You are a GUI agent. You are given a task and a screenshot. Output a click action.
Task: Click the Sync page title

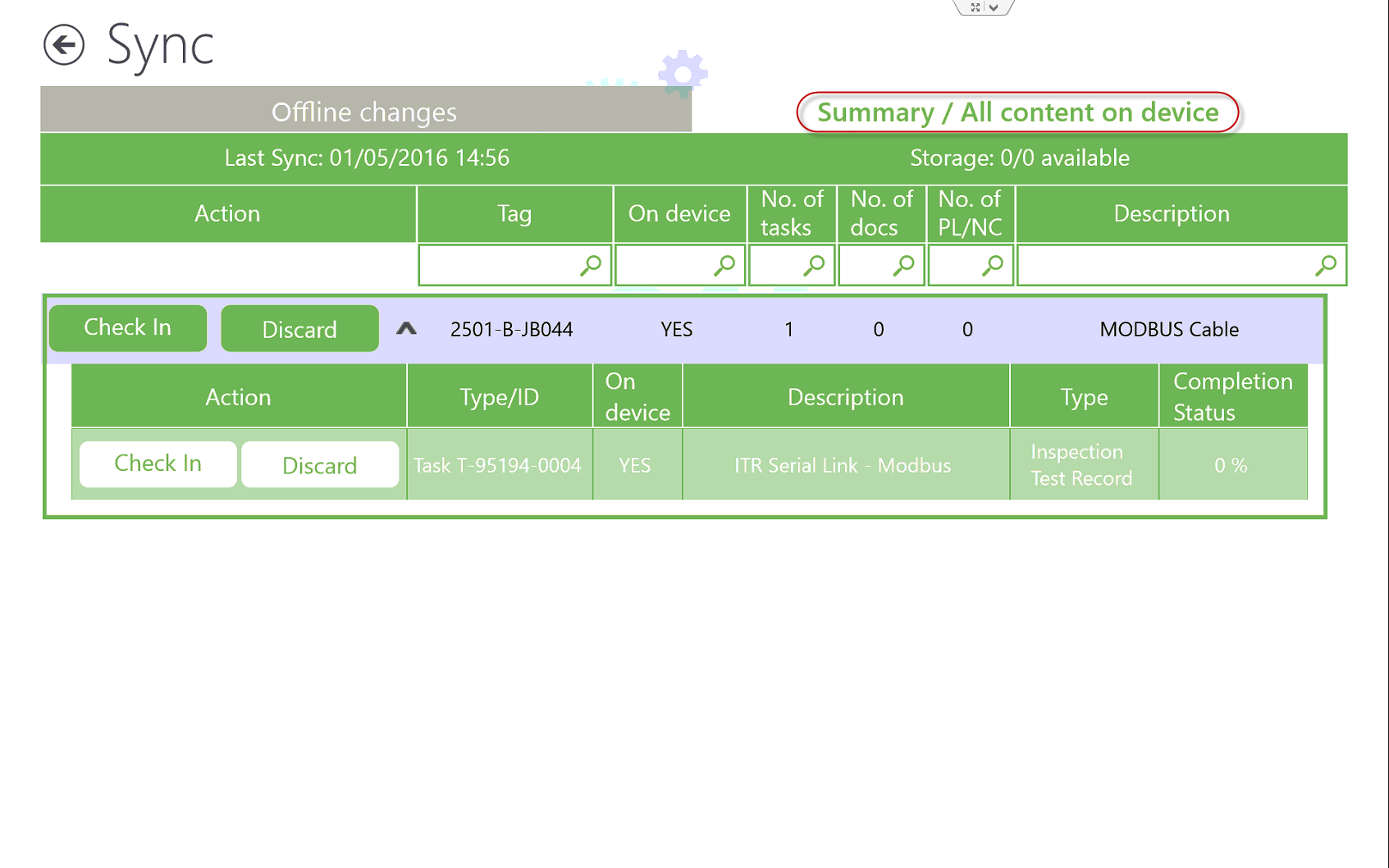pyautogui.click(x=160, y=45)
